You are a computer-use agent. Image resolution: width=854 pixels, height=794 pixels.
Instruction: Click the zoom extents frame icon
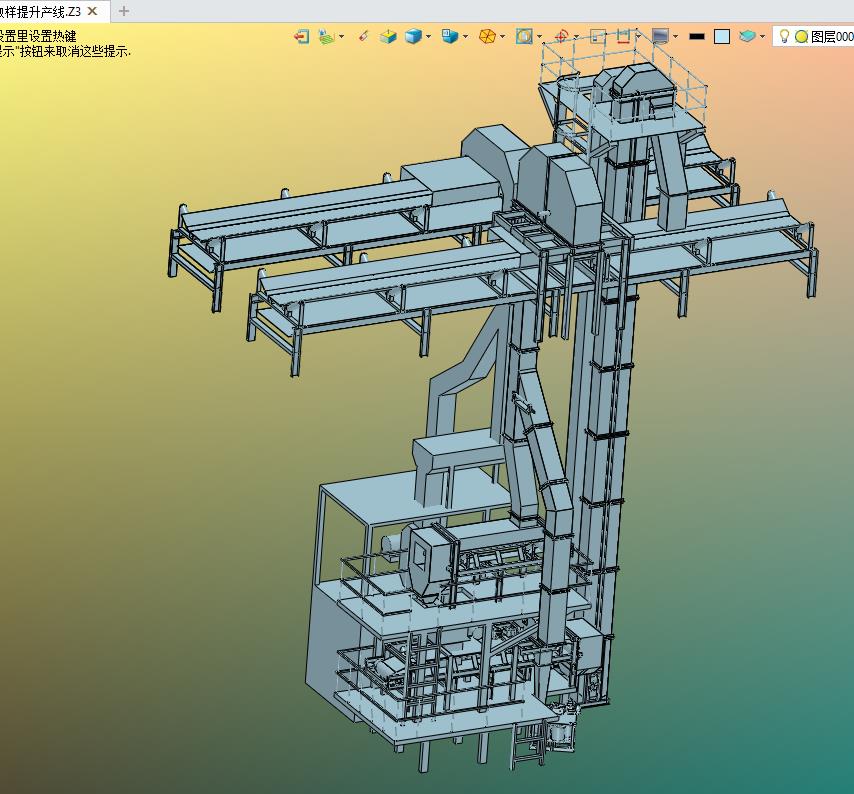pyautogui.click(x=524, y=36)
